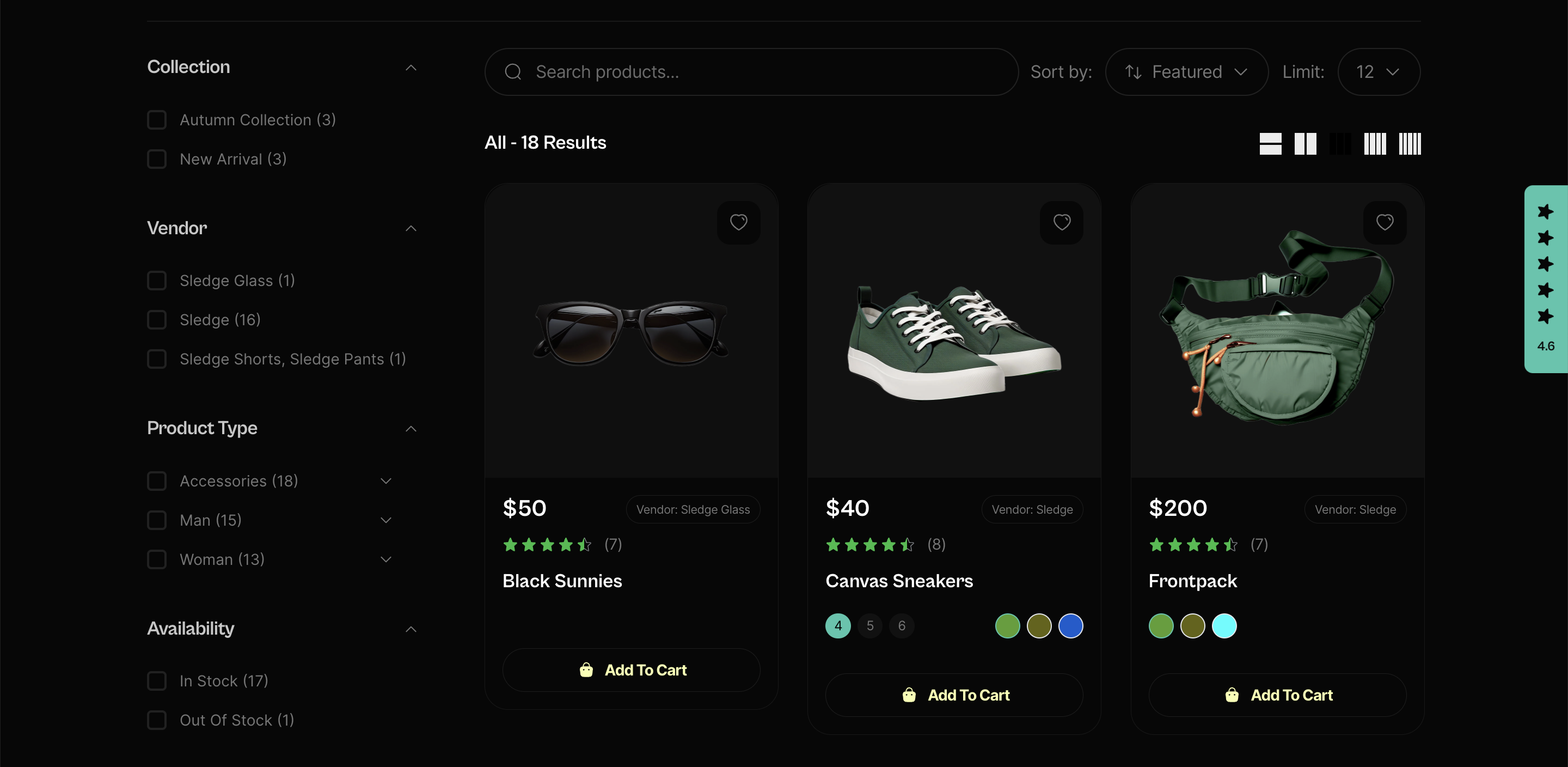This screenshot has width=1568, height=767.
Task: Switch to single-row list layout icon
Action: tap(1270, 144)
